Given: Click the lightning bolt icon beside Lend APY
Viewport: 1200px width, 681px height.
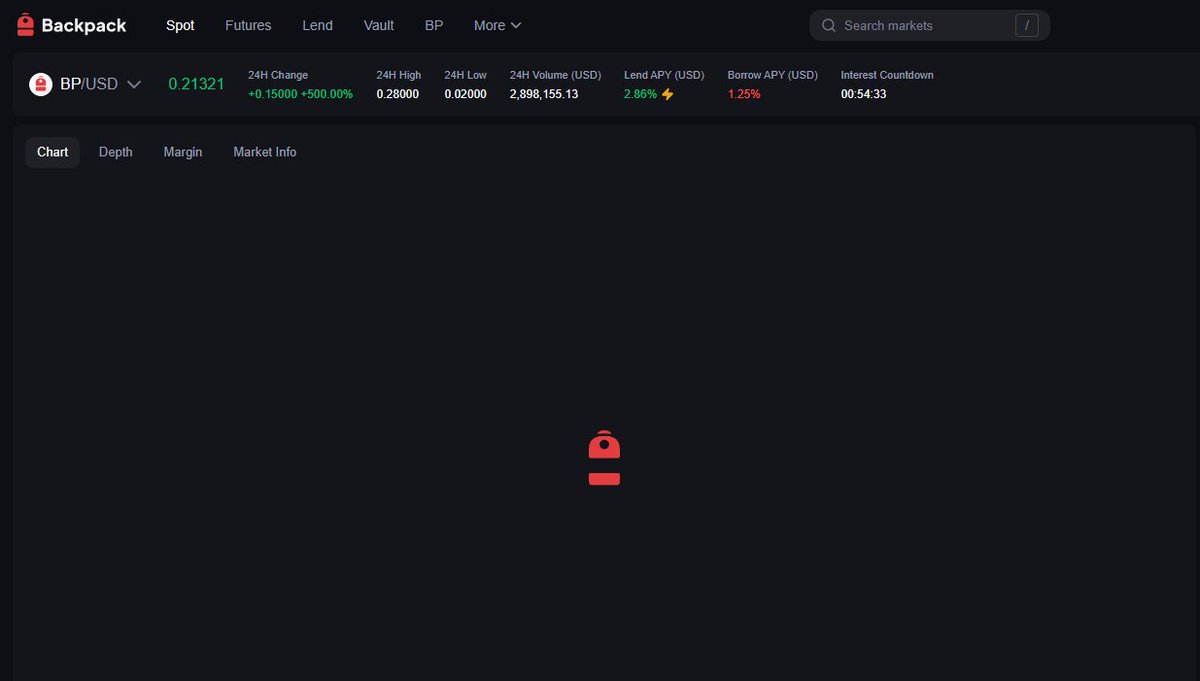Looking at the screenshot, I should coord(667,94).
